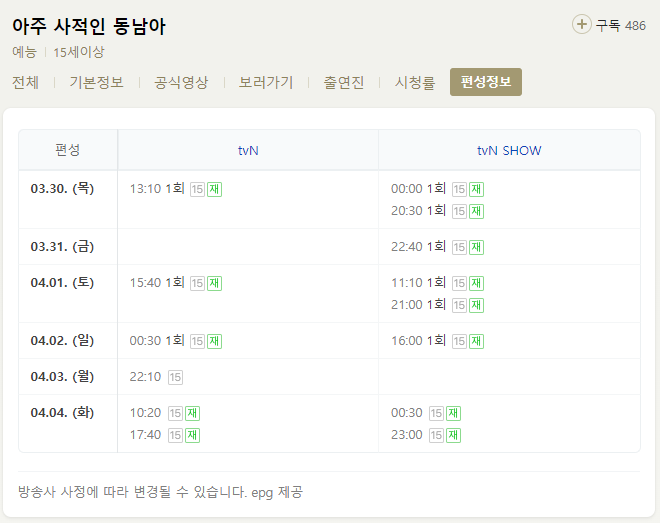Click the 편성 column header
Screen dimensions: 660x523
click(x=67, y=150)
